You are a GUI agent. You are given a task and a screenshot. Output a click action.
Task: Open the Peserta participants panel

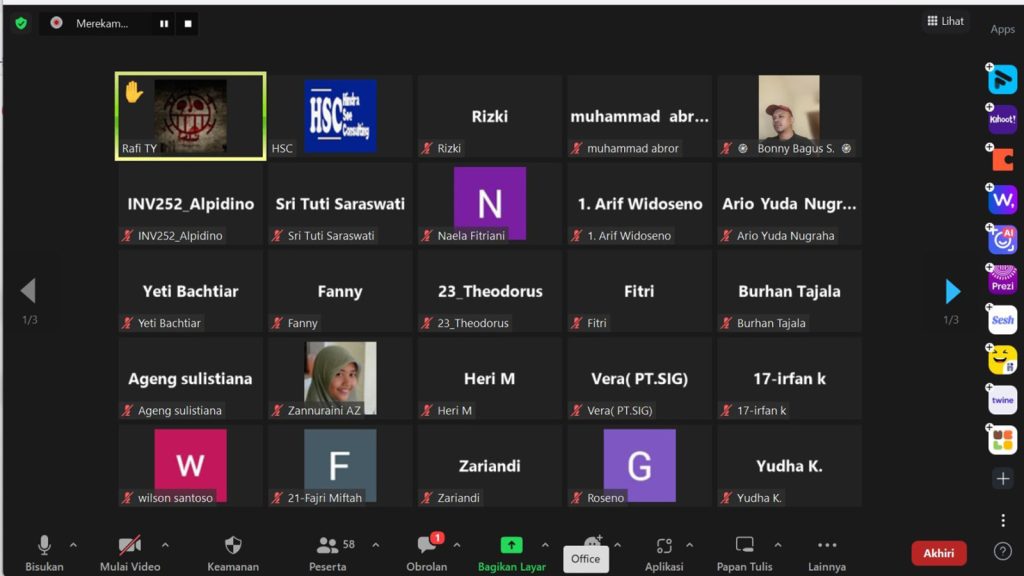click(x=328, y=552)
